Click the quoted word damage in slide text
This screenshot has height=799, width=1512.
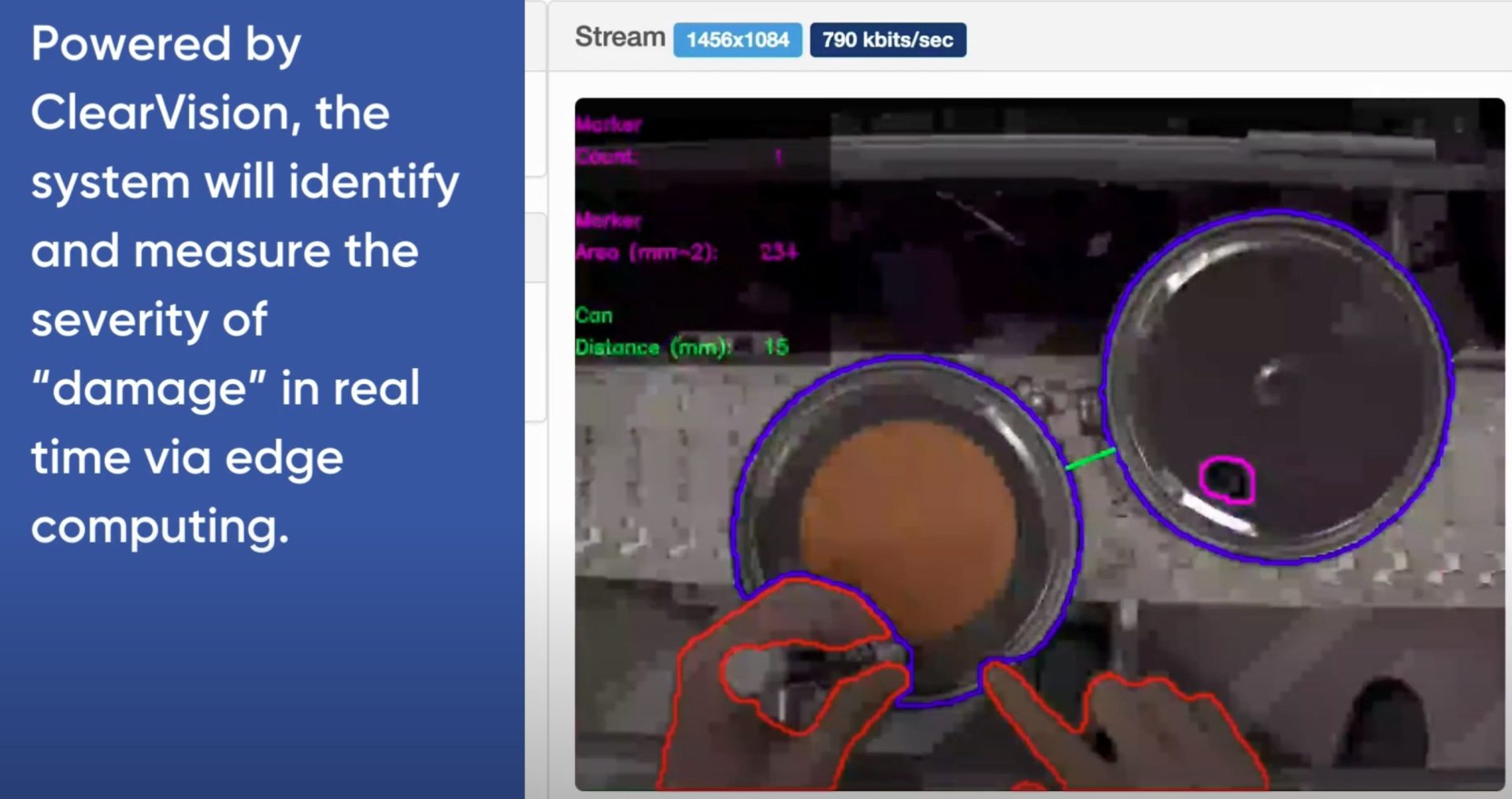pyautogui.click(x=148, y=388)
